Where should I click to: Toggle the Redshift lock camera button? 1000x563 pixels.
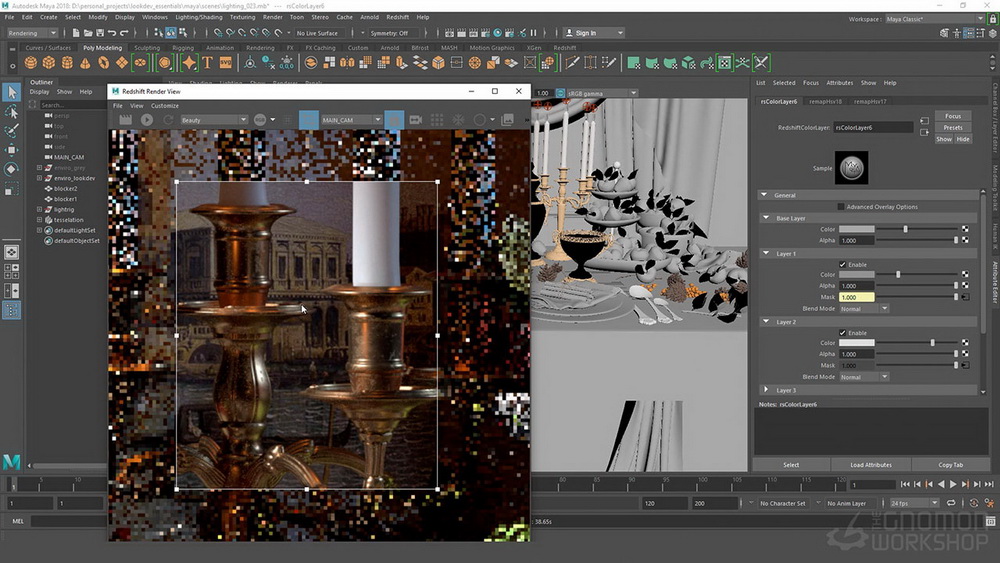394,120
